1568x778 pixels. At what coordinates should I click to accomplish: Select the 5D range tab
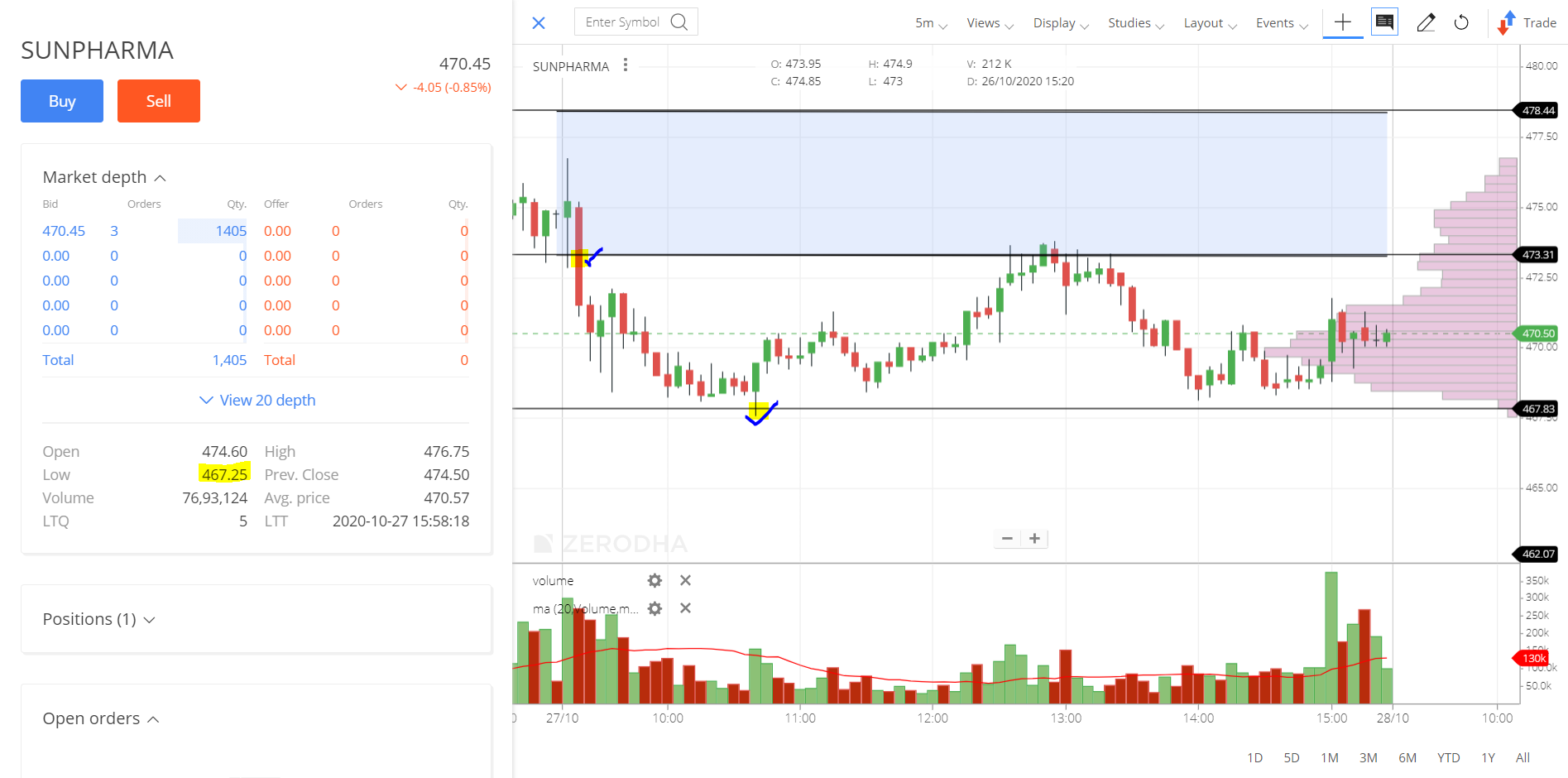tap(1292, 757)
